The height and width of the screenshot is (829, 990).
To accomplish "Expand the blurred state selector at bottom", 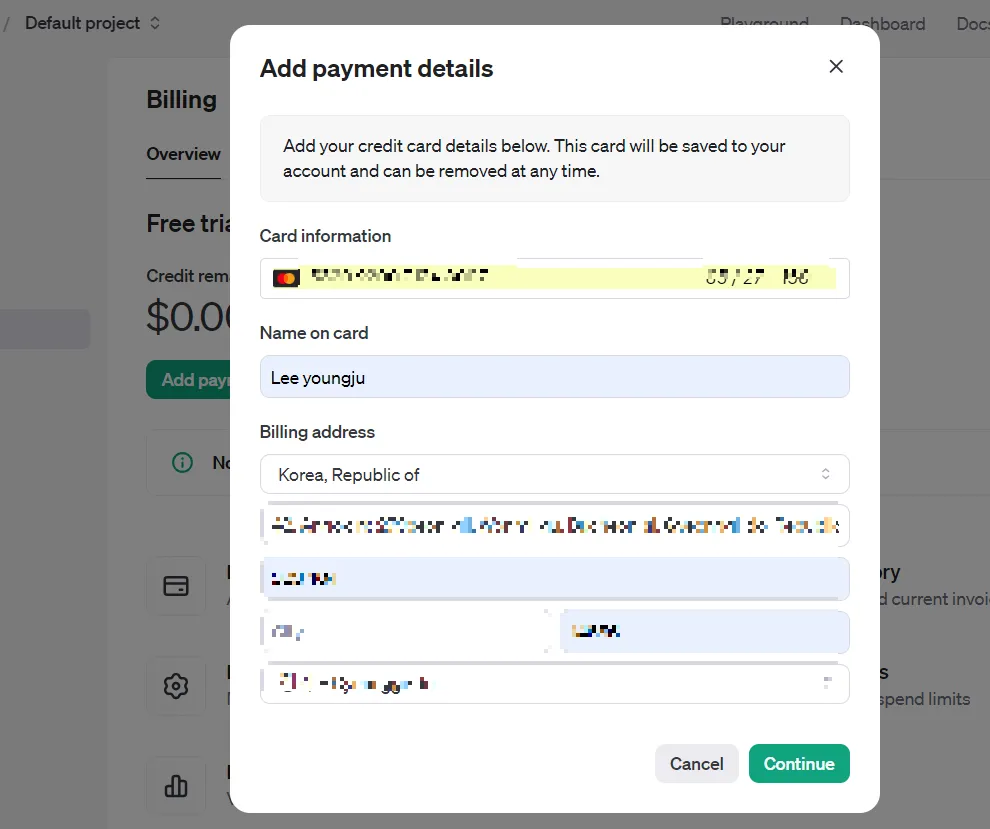I will [554, 684].
